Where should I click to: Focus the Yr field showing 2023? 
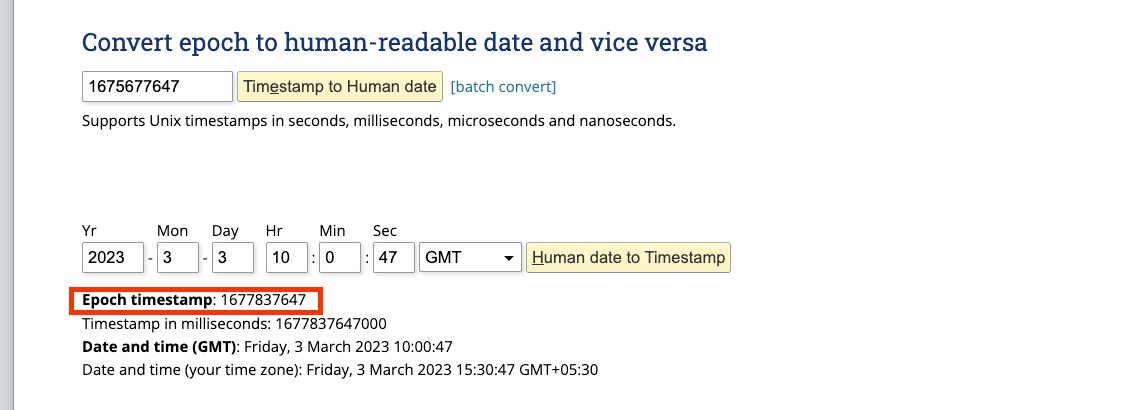tap(113, 257)
